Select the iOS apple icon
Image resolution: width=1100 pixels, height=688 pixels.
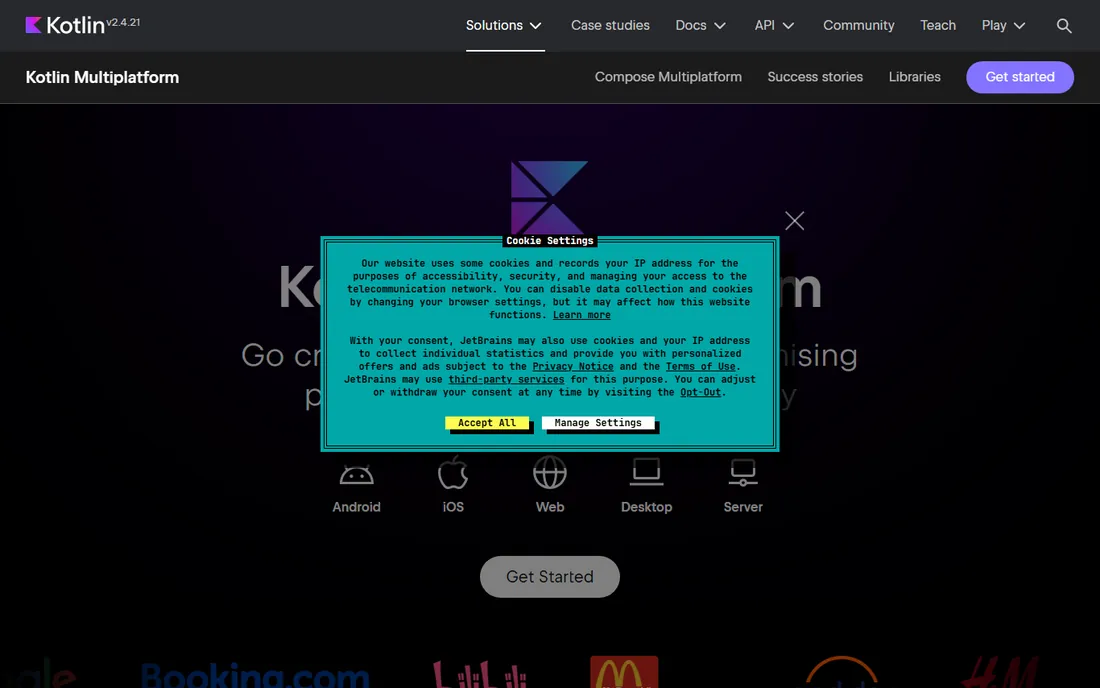[x=453, y=473]
